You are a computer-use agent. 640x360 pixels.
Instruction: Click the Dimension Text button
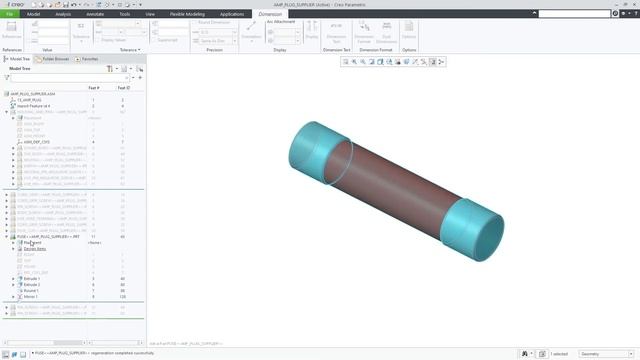(336, 33)
